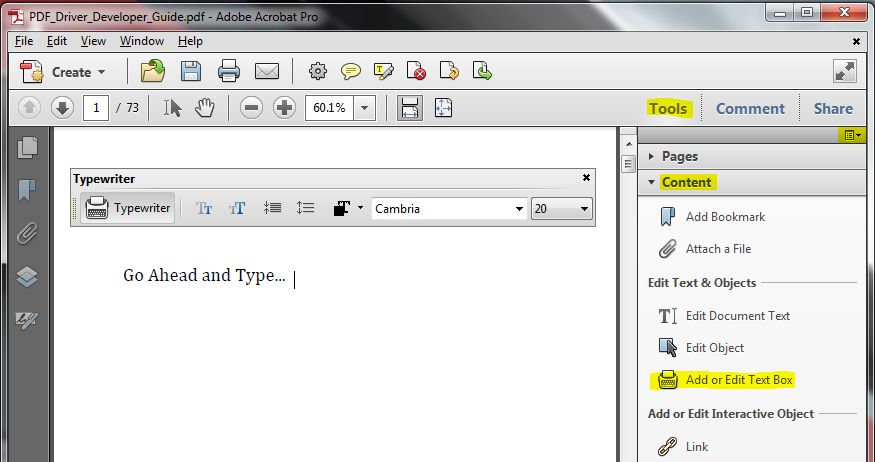
Task: Open the Layers panel in sidebar
Action: [x=27, y=277]
